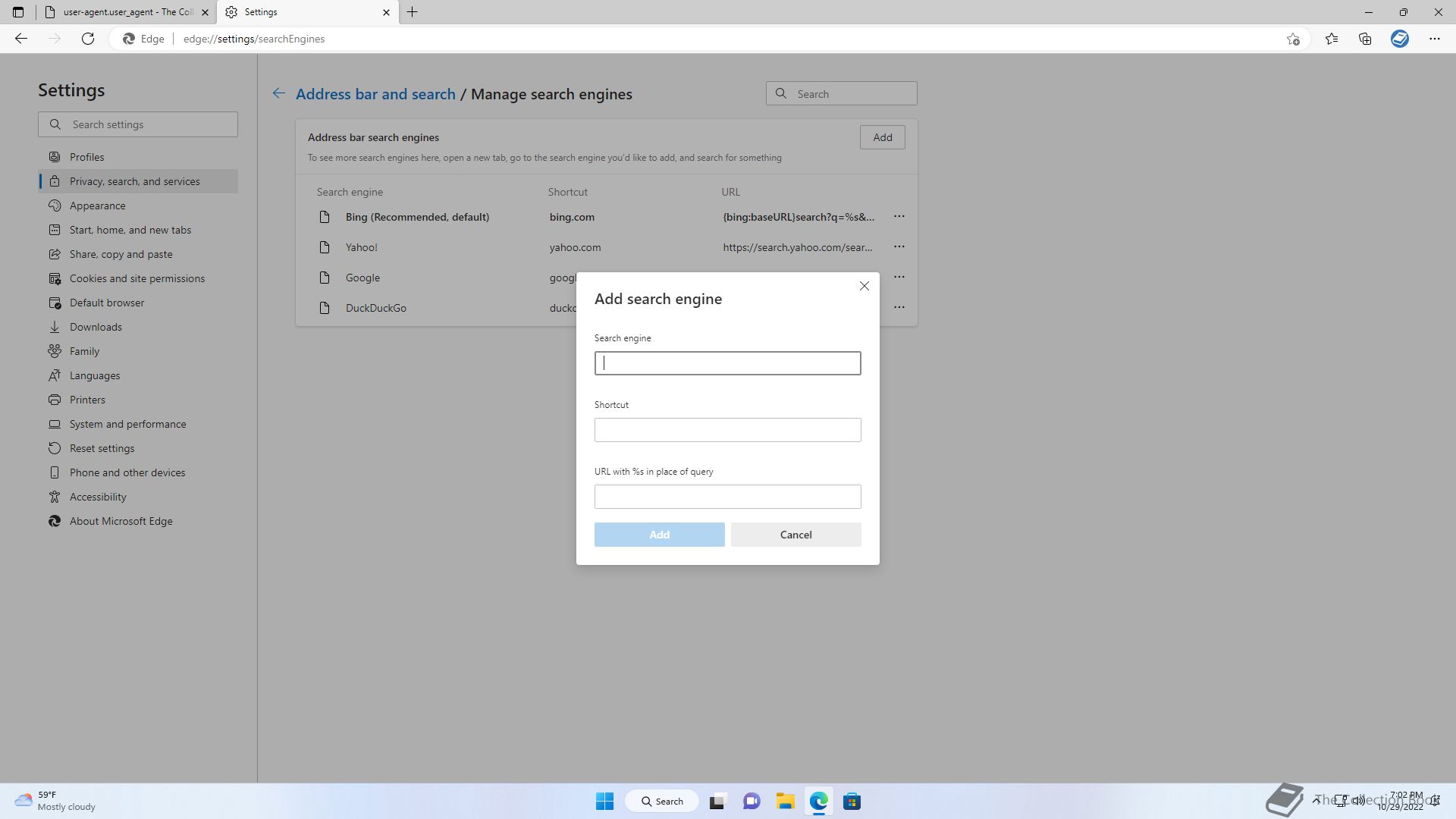This screenshot has width=1456, height=819.
Task: Open Default browser settings
Action: point(138,303)
